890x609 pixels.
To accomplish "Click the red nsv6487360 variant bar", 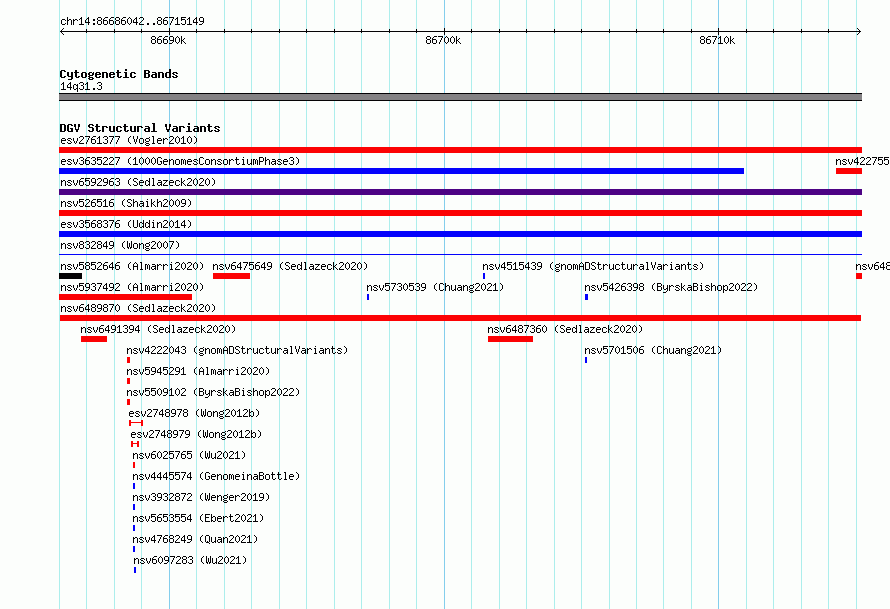I will [x=510, y=339].
